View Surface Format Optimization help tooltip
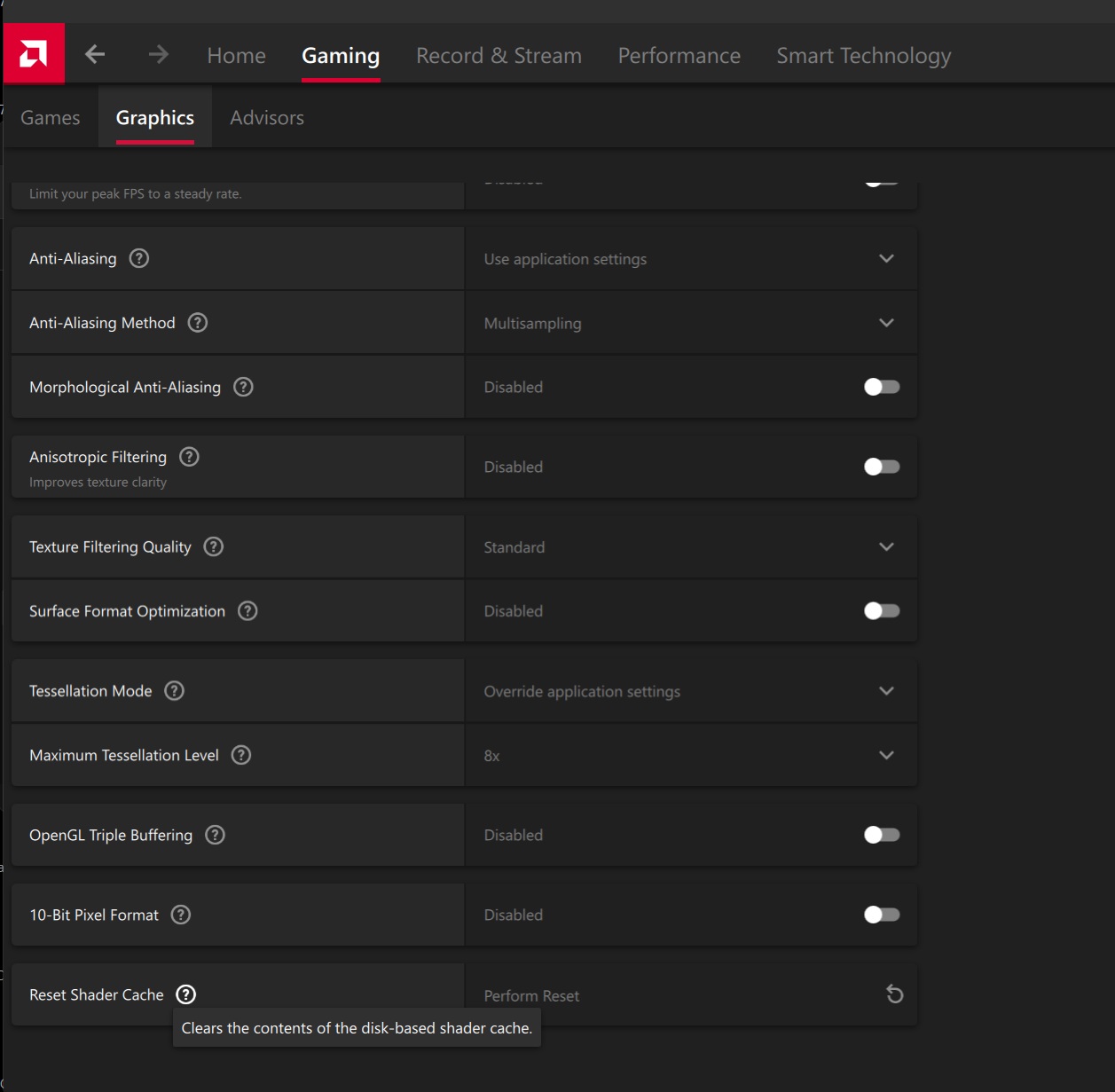This screenshot has width=1115, height=1092. pos(247,610)
